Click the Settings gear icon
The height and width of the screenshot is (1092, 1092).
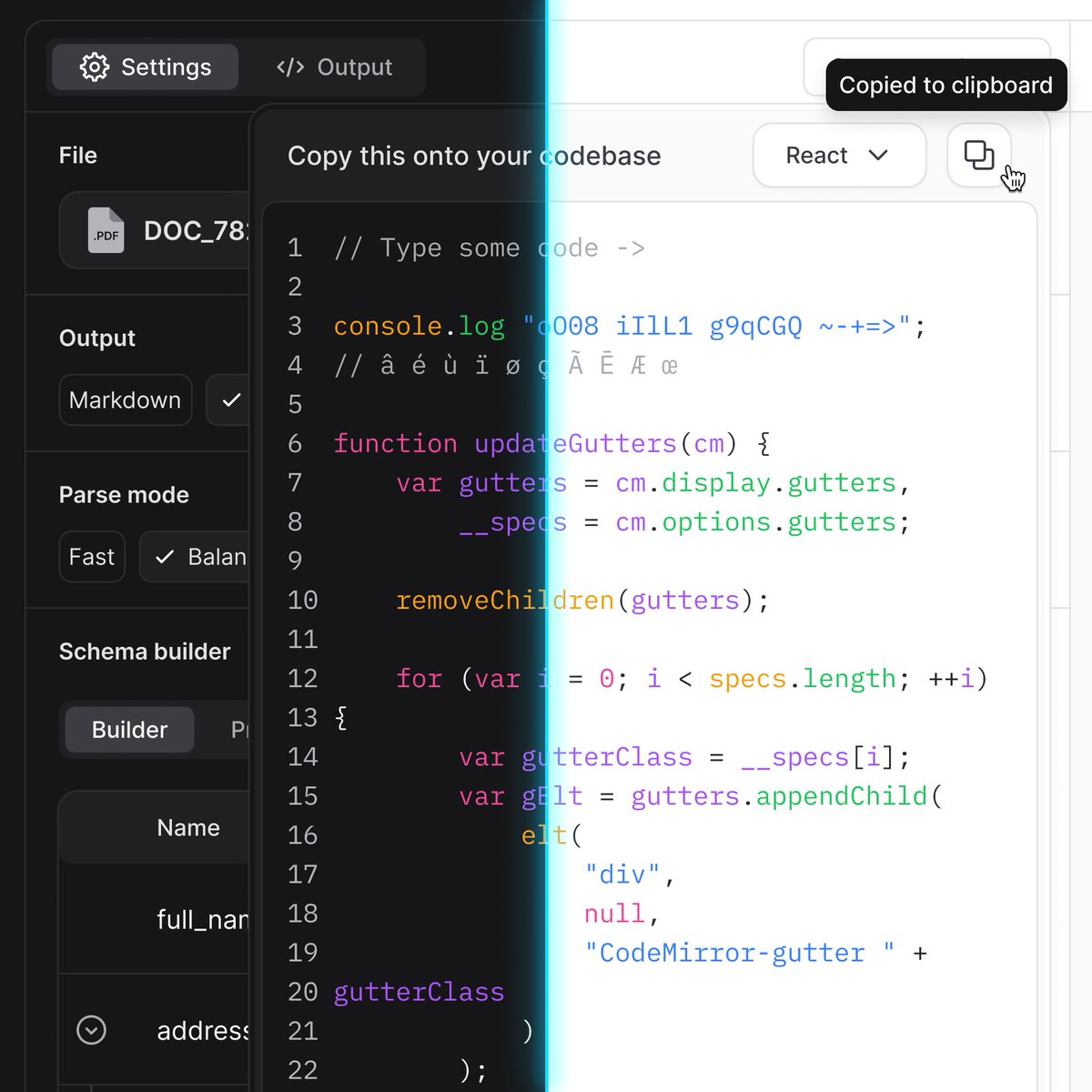(x=95, y=67)
